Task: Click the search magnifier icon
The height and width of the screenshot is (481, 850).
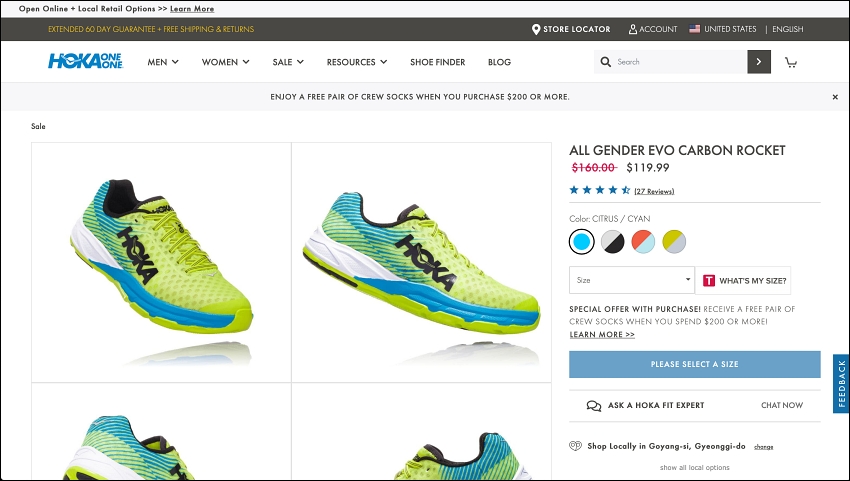Action: (x=606, y=62)
